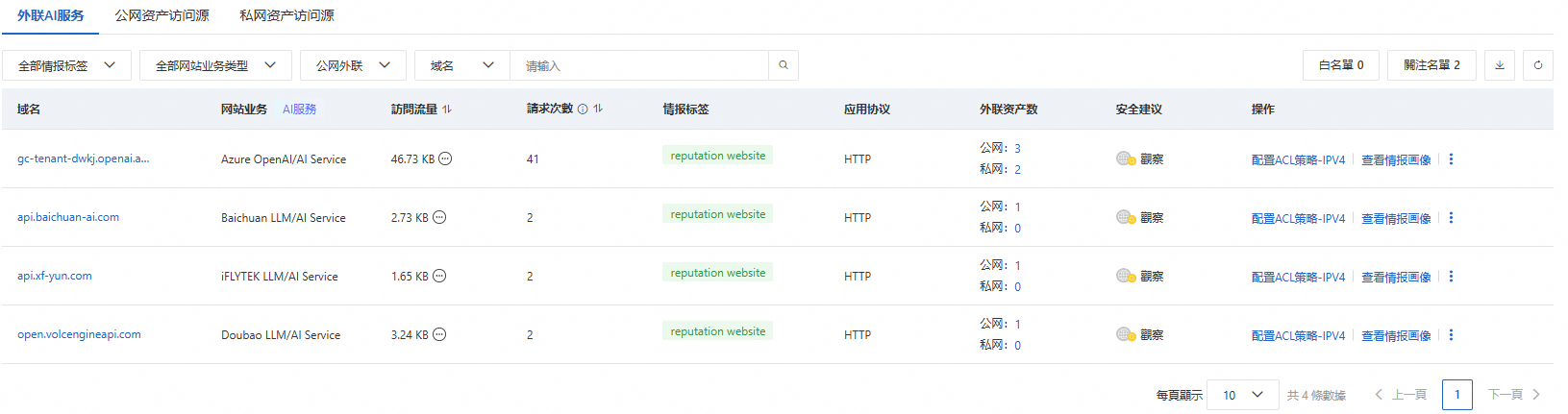Expand 全部情报标签 dropdown
The height and width of the screenshot is (414, 1568).
[x=66, y=65]
